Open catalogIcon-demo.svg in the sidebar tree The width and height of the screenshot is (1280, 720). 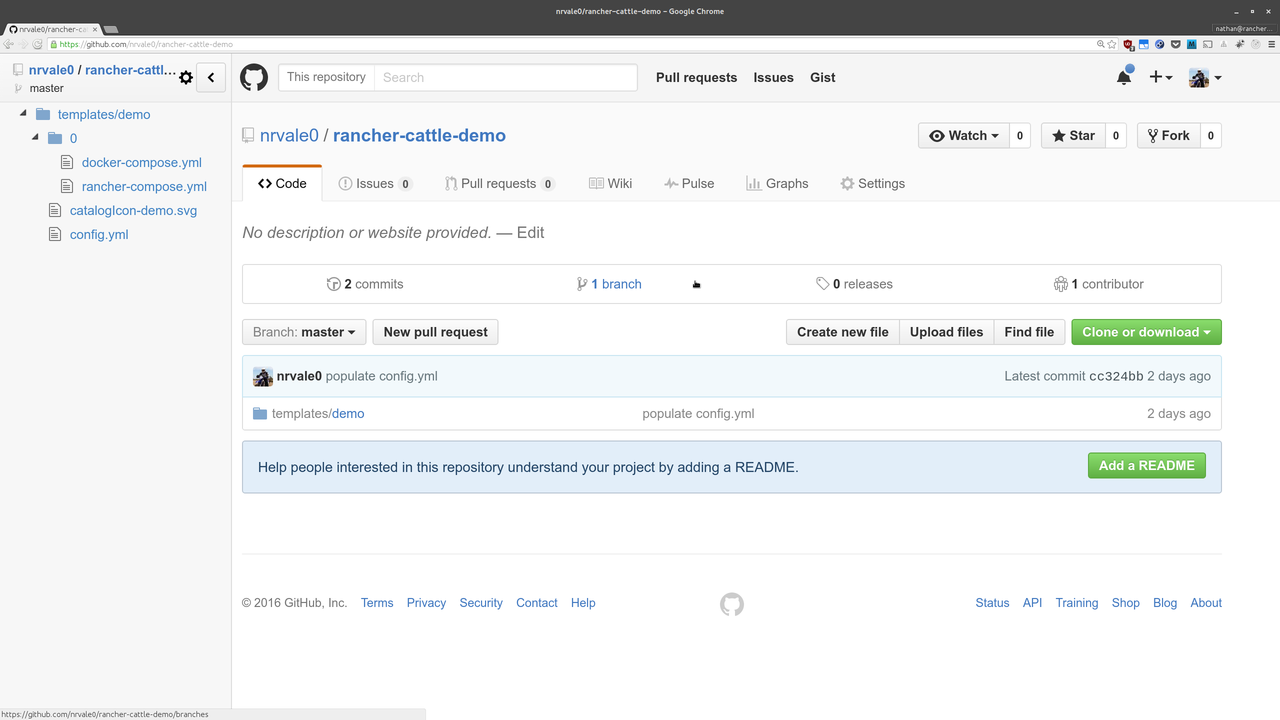(133, 210)
